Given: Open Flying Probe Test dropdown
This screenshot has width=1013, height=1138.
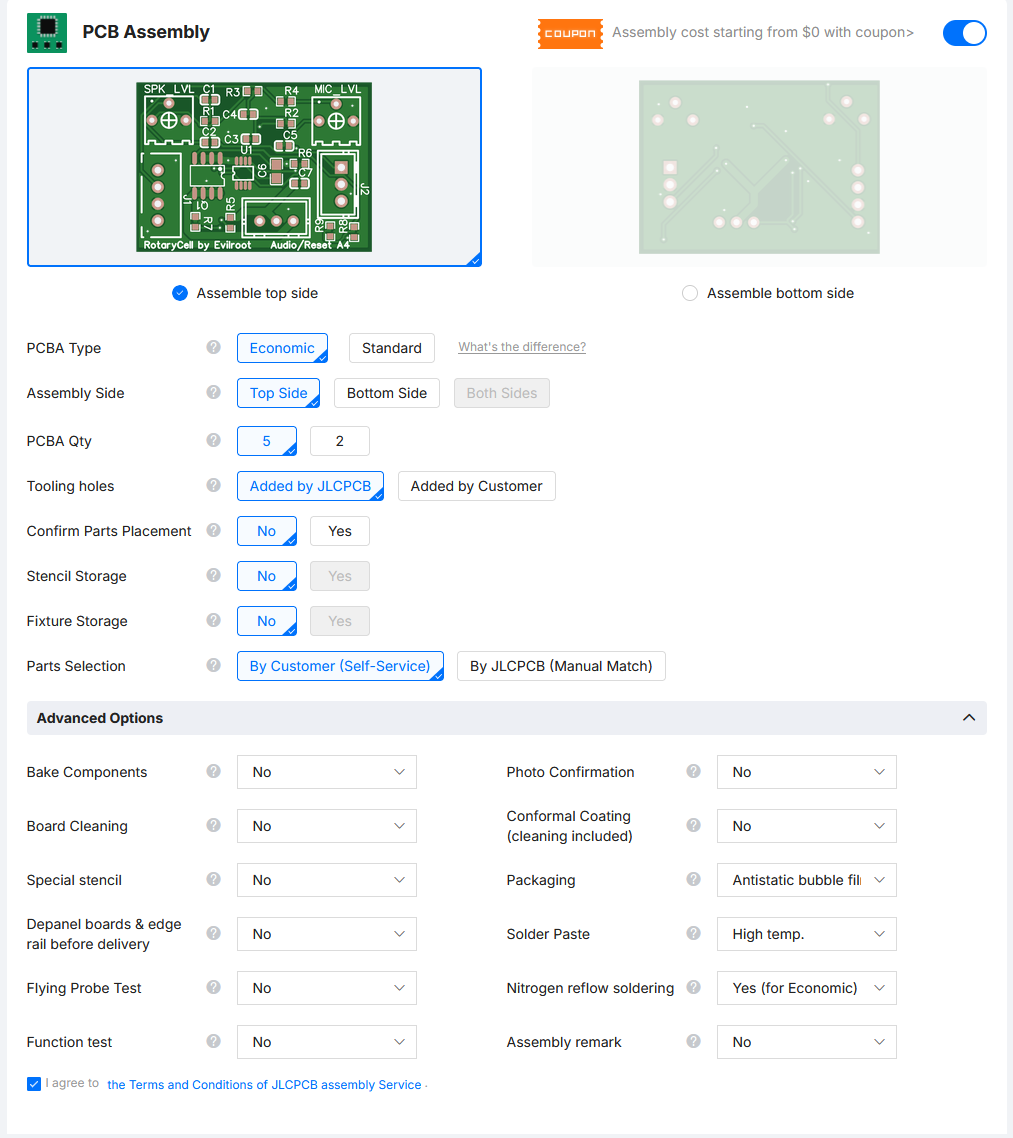Looking at the screenshot, I should [327, 988].
